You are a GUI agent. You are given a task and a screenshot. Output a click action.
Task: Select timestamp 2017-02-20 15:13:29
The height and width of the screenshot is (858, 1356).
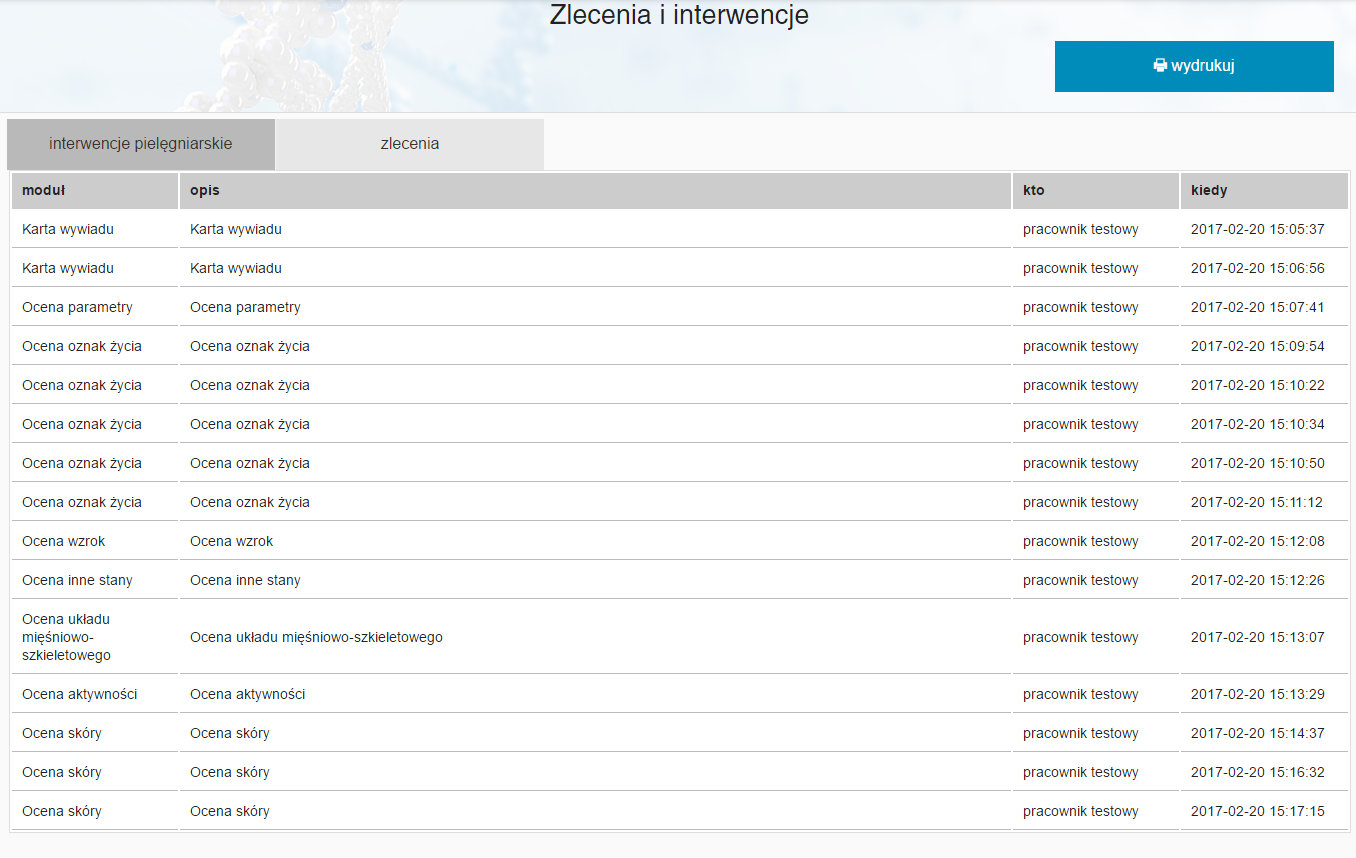click(x=1257, y=694)
